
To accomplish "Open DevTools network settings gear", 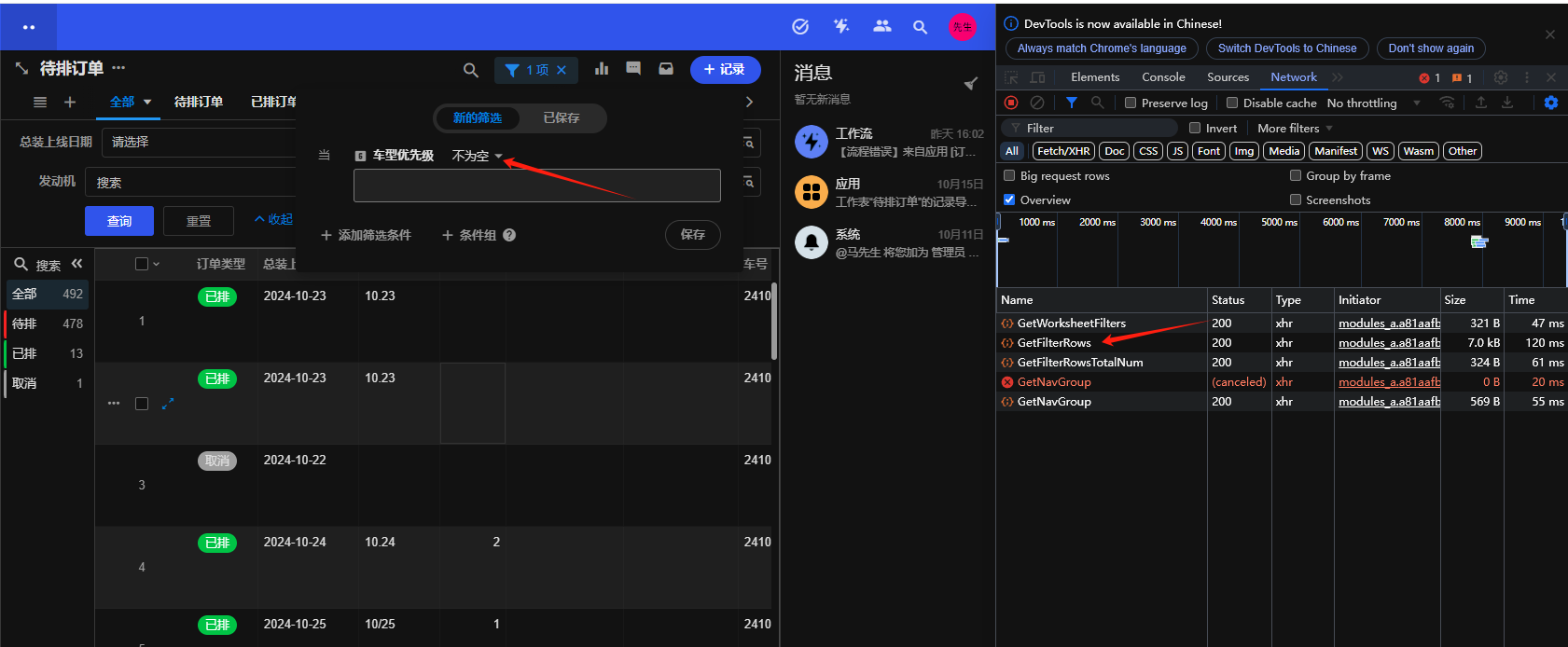I will pos(1550,103).
